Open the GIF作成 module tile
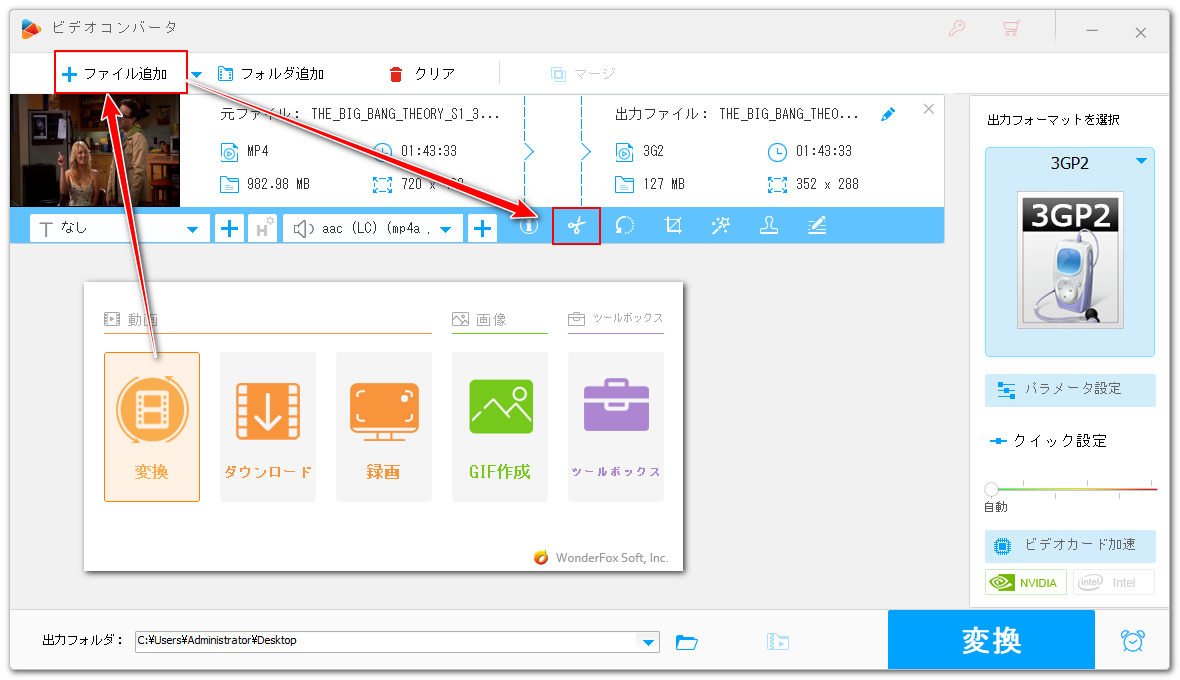This screenshot has height=680, width=1180. (x=500, y=427)
